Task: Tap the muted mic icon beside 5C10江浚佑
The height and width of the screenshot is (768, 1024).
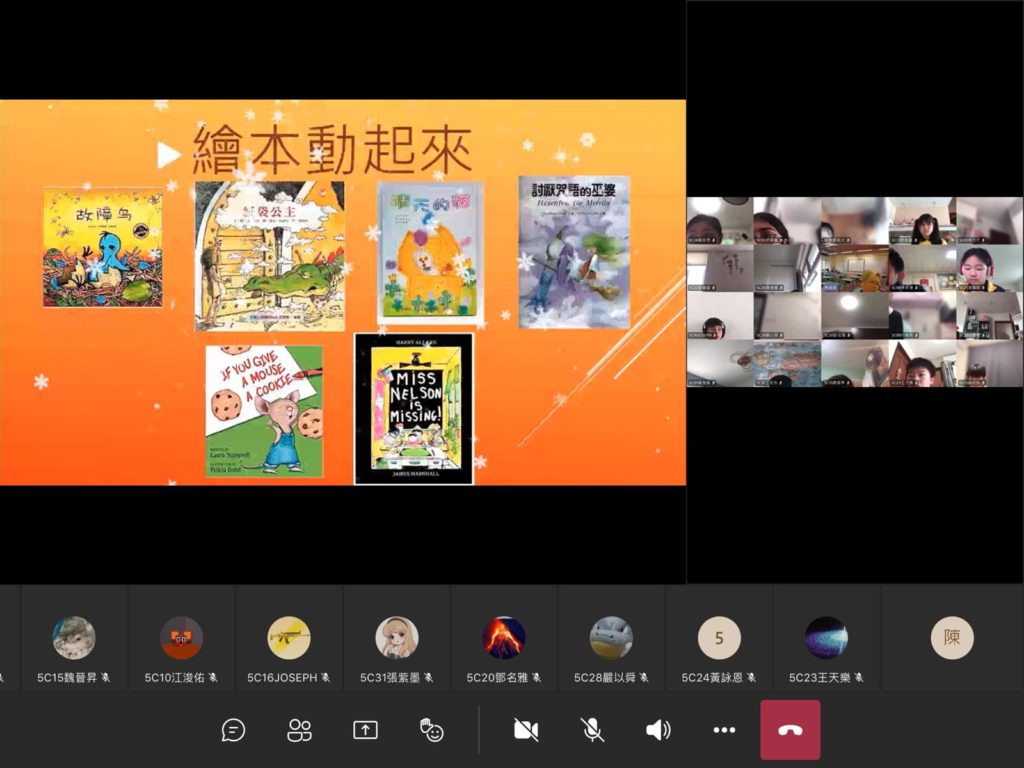Action: (x=213, y=678)
